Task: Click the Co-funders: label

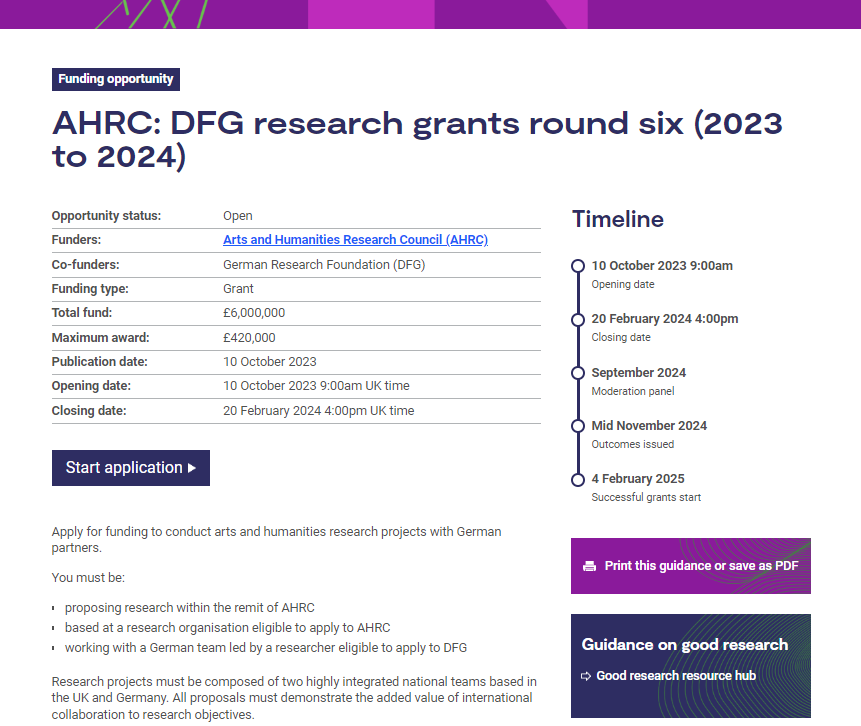Action: [86, 265]
